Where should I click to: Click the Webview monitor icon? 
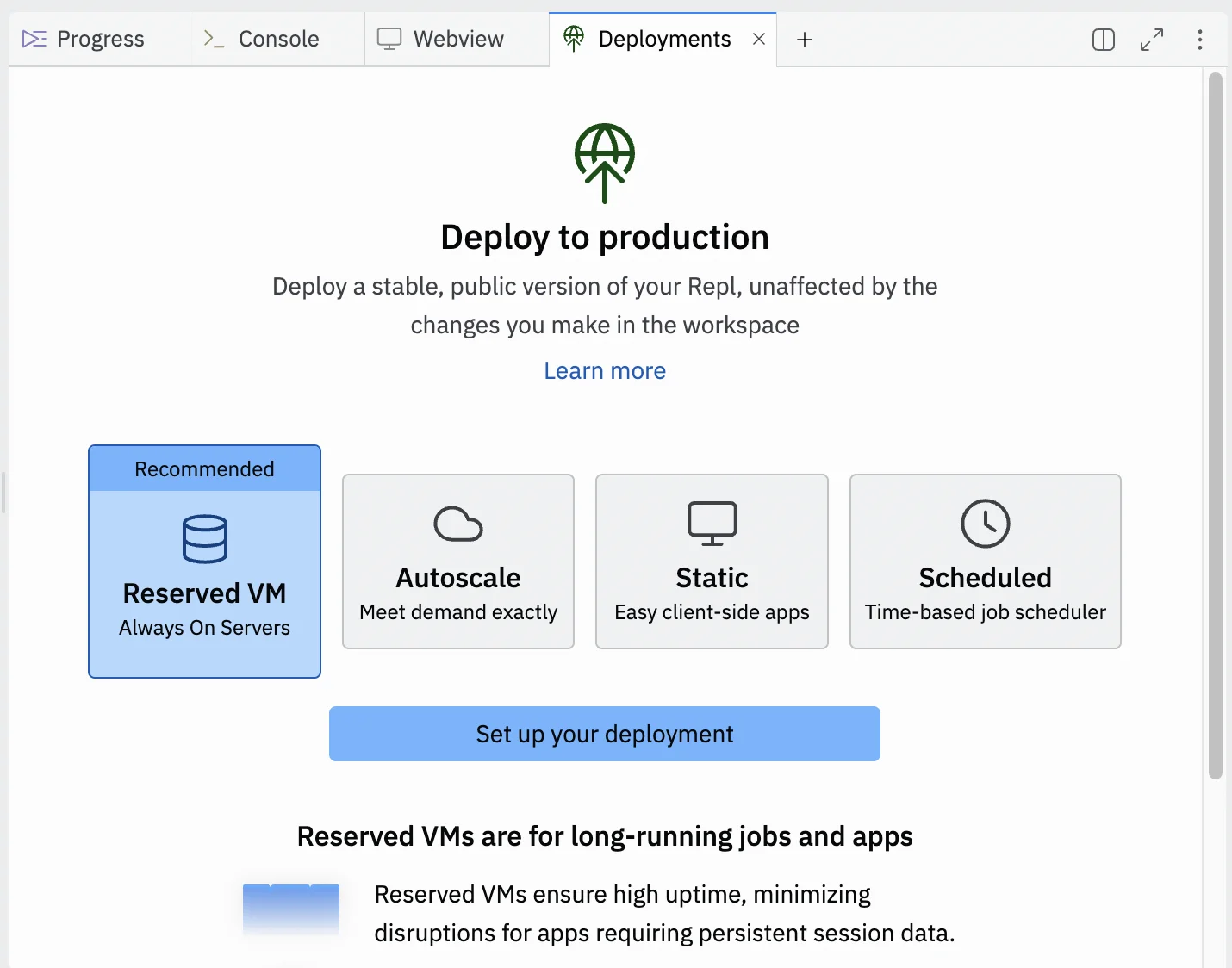389,39
